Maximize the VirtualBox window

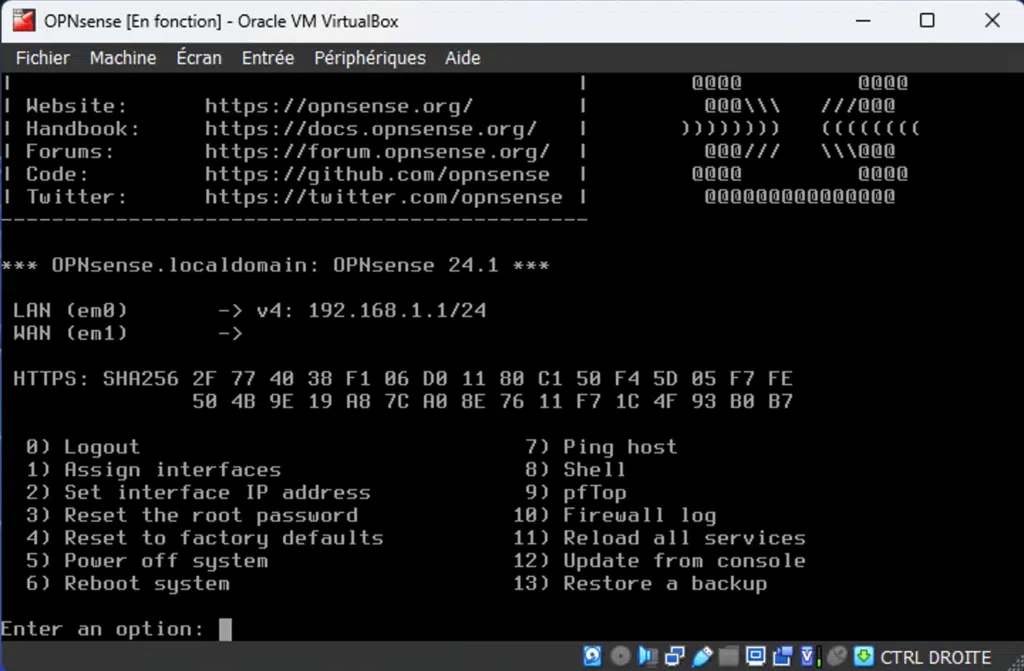click(927, 21)
